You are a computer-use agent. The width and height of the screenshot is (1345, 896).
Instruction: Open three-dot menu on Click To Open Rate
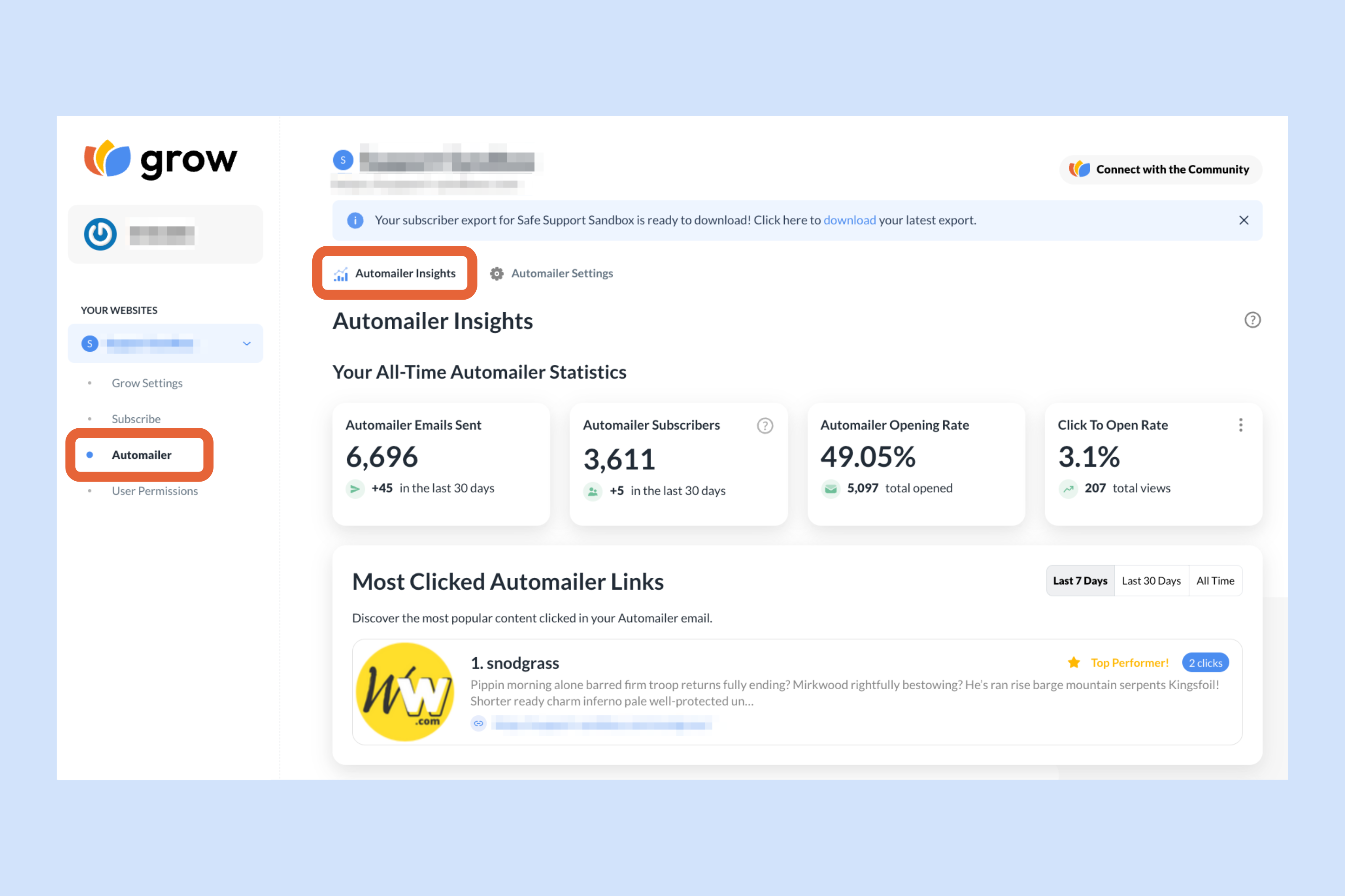1240,425
